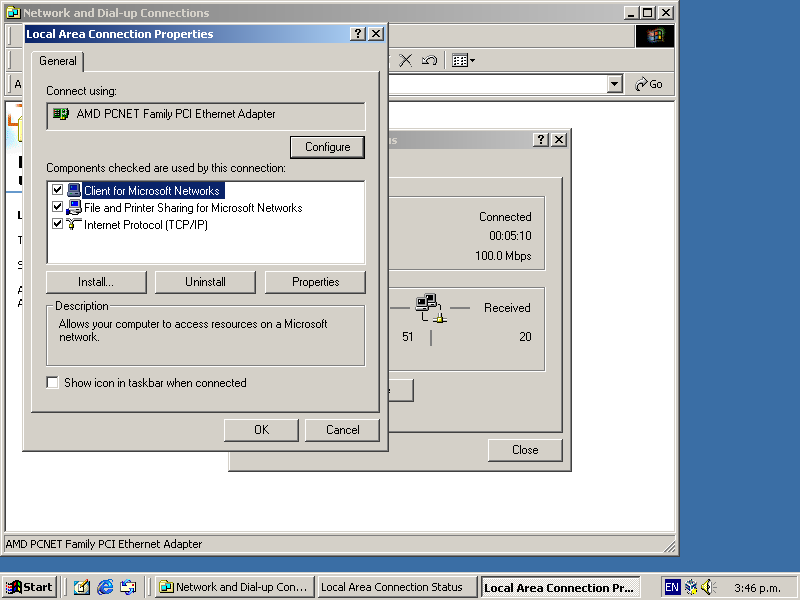
Task: Click the Configure button
Action: point(328,147)
